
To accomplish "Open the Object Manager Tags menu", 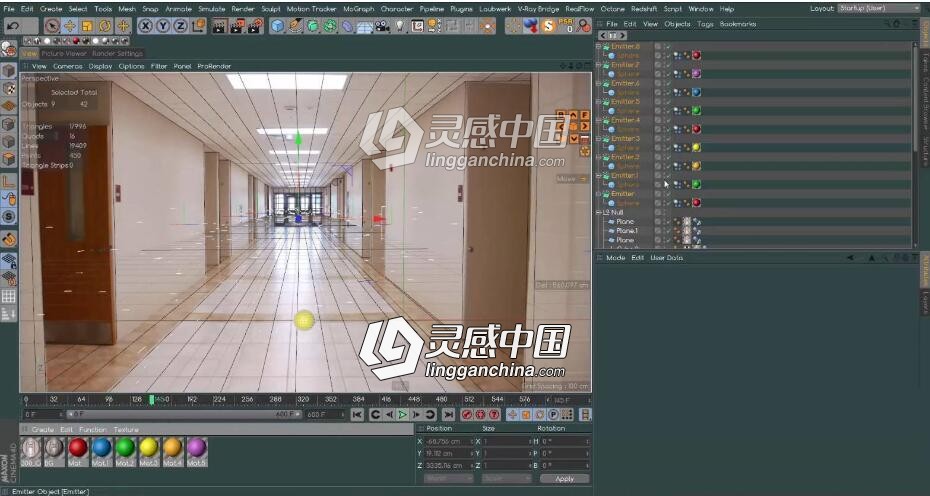I will click(x=705, y=24).
